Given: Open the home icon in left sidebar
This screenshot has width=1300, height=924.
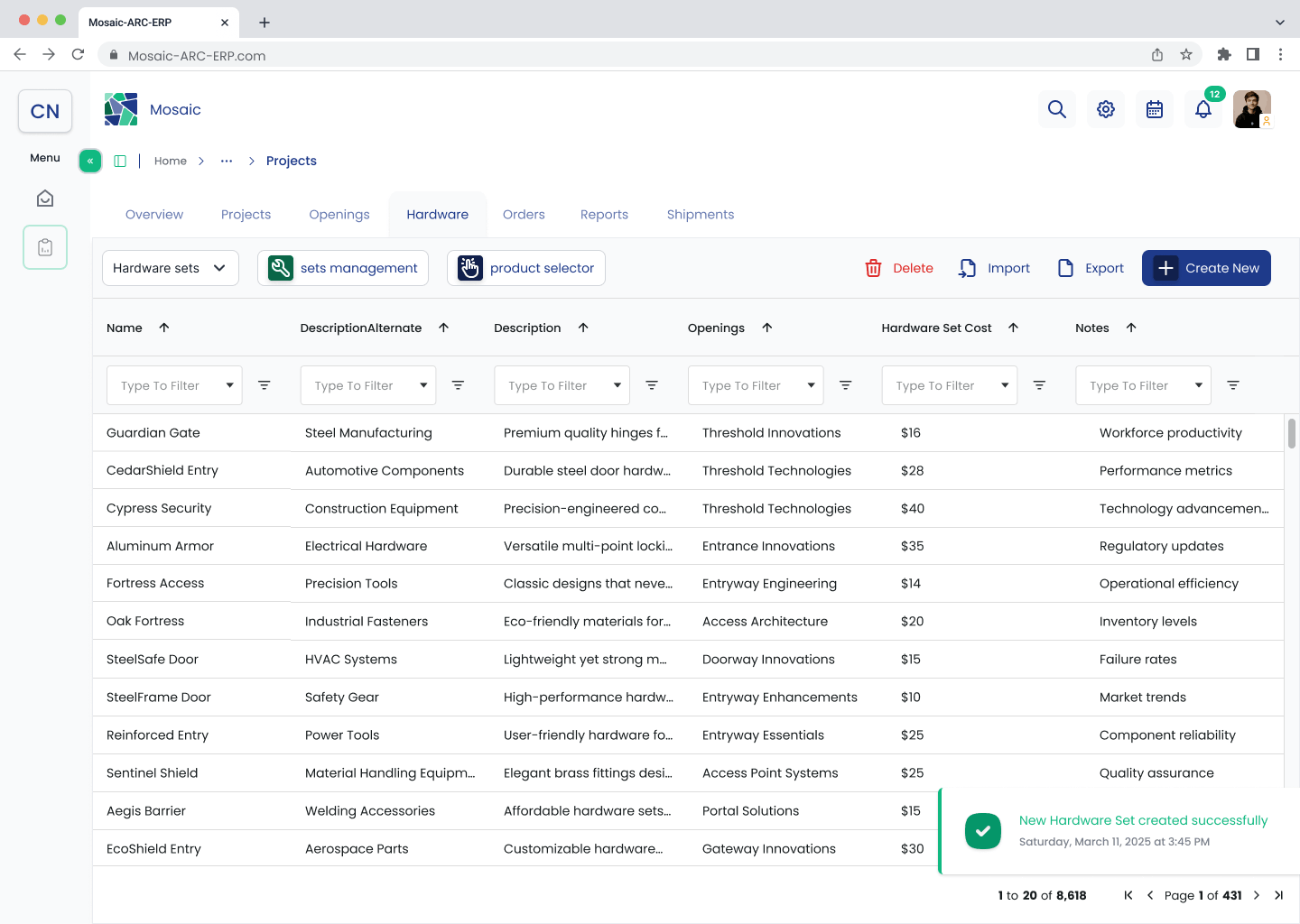Looking at the screenshot, I should coord(45,199).
